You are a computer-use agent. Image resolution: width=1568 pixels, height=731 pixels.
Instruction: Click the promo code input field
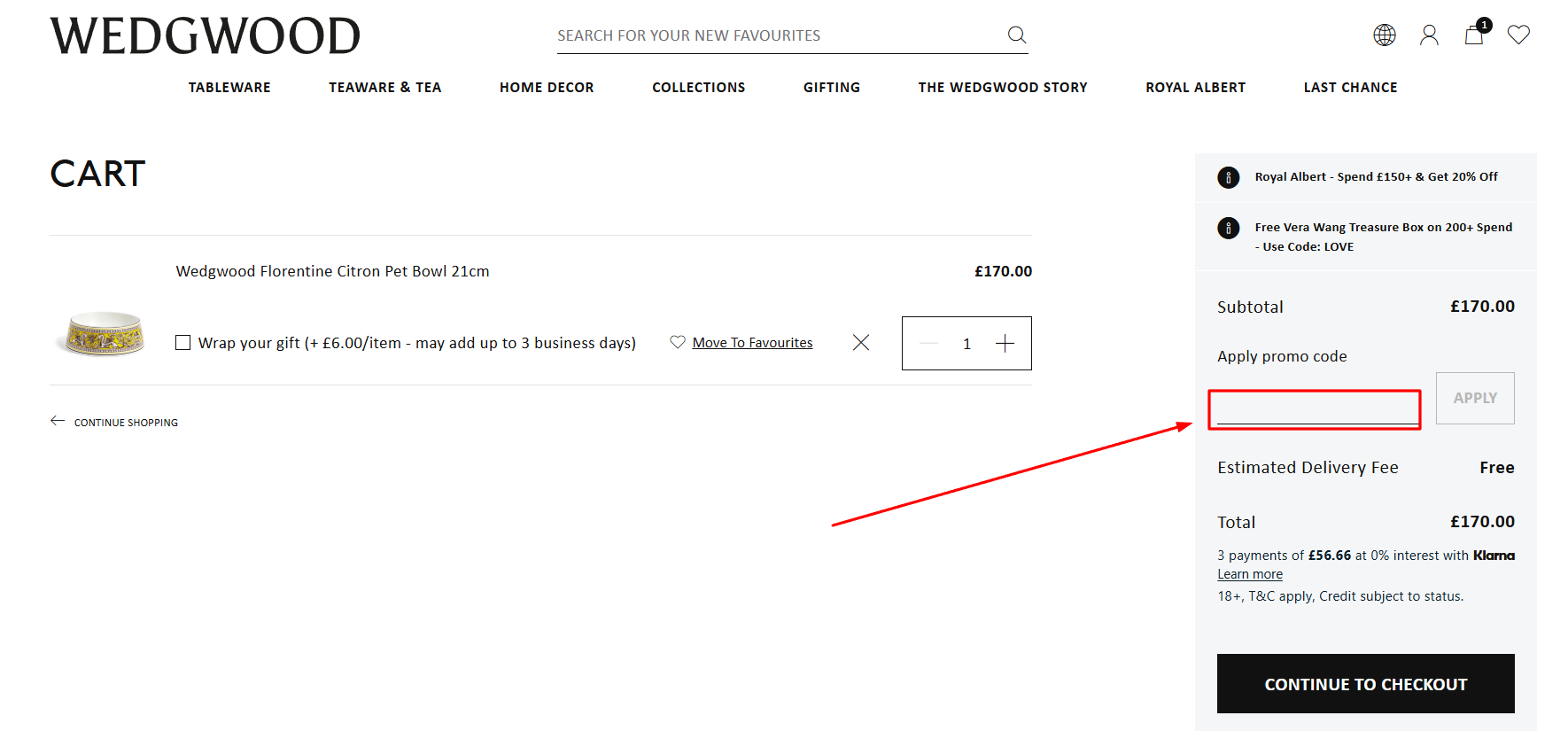(x=1317, y=409)
